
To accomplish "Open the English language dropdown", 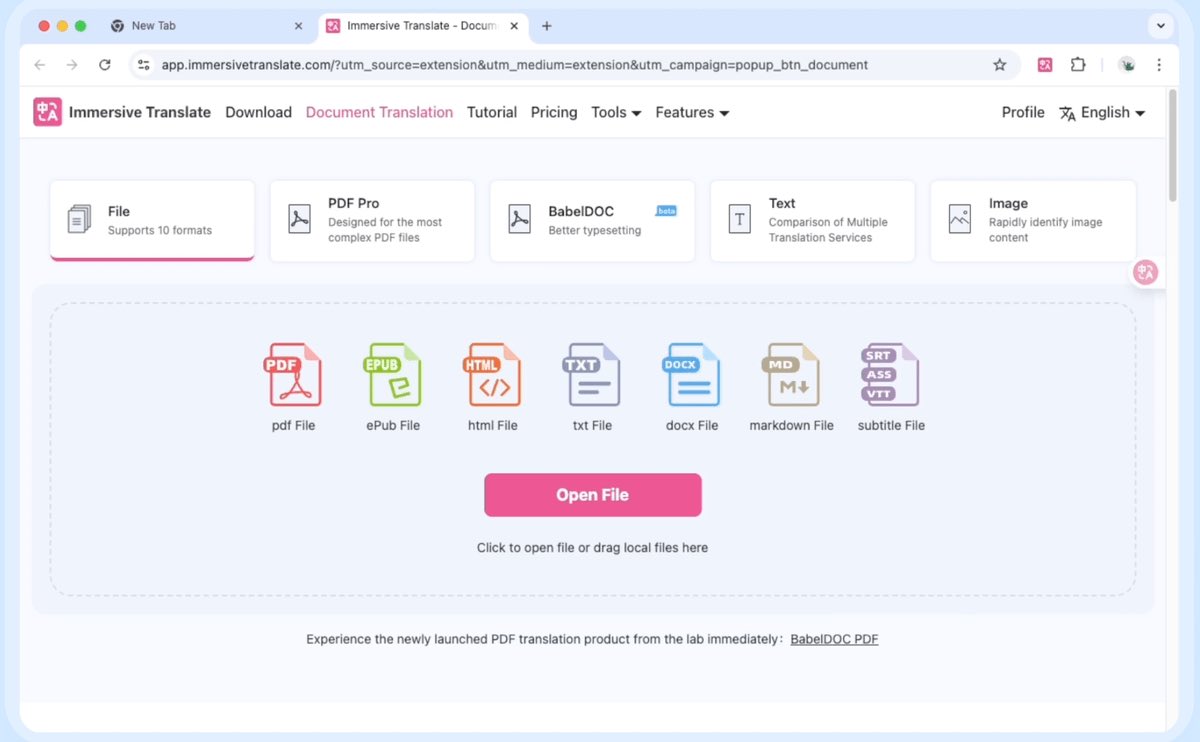I will 1102,112.
